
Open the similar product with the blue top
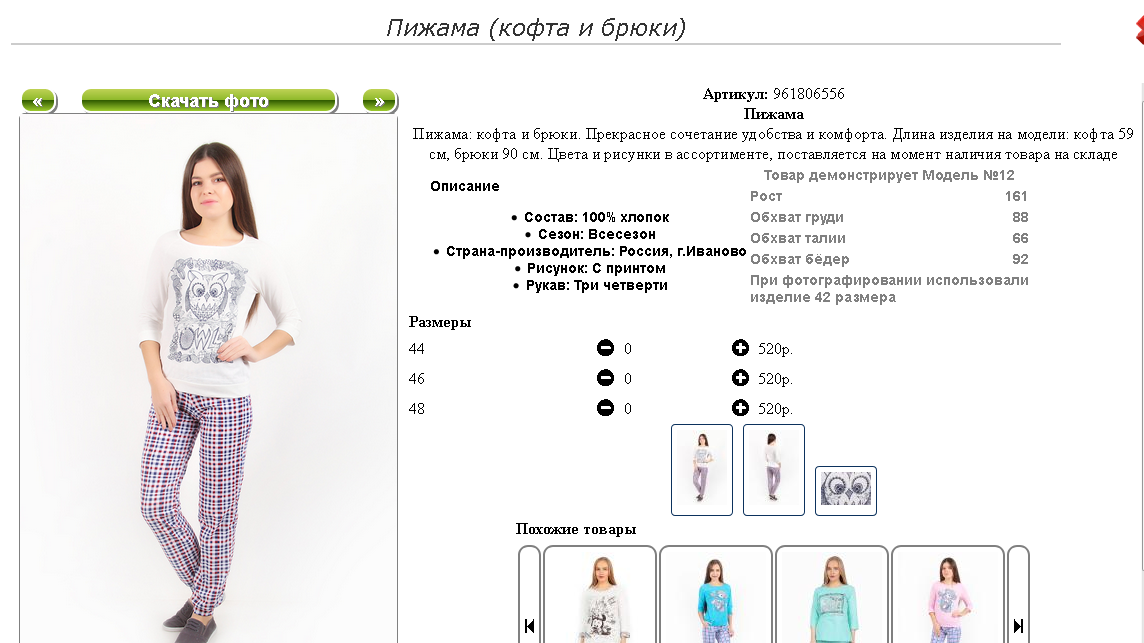point(716,595)
